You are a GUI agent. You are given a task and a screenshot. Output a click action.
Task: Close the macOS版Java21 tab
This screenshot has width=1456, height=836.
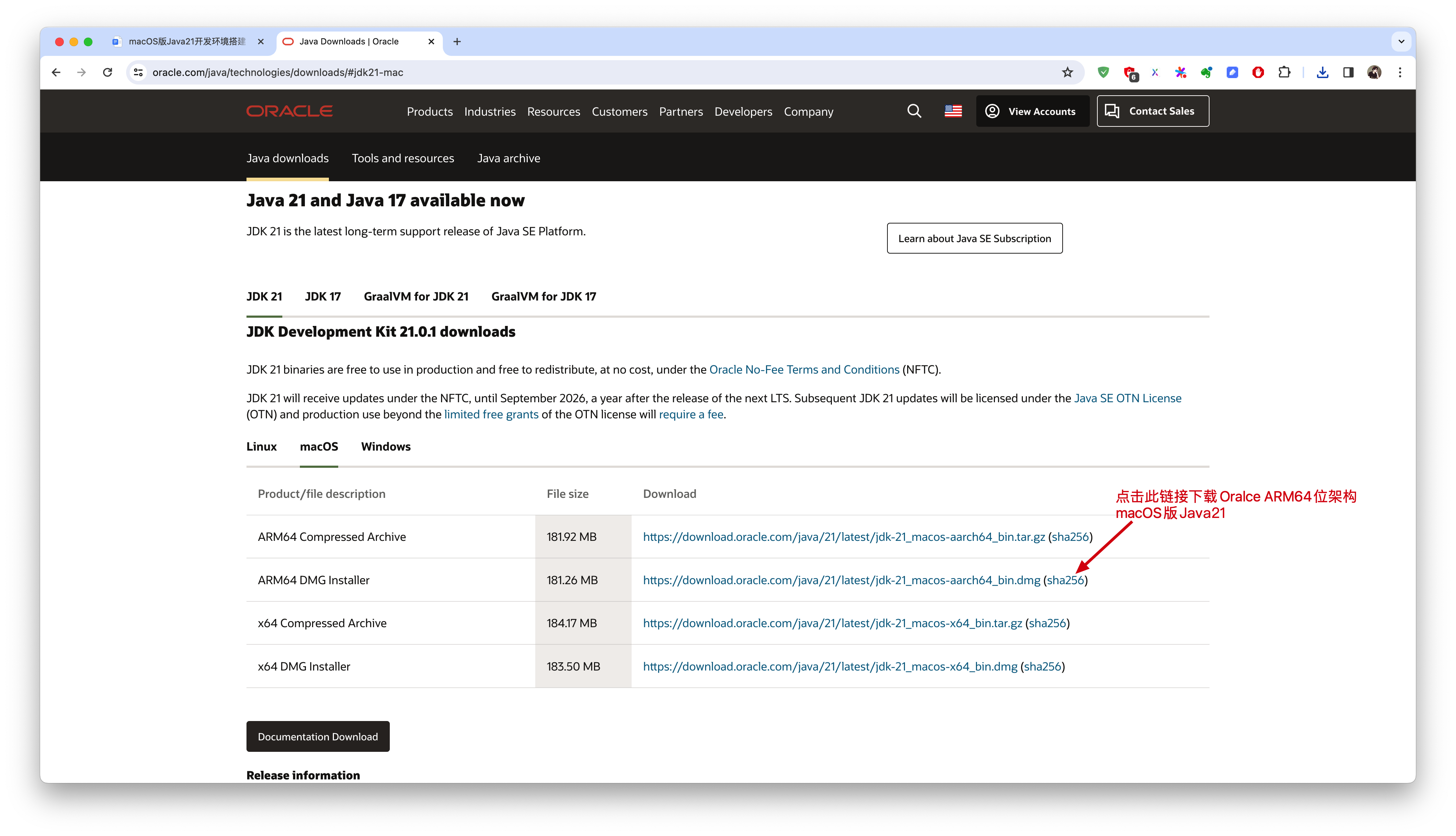click(261, 41)
